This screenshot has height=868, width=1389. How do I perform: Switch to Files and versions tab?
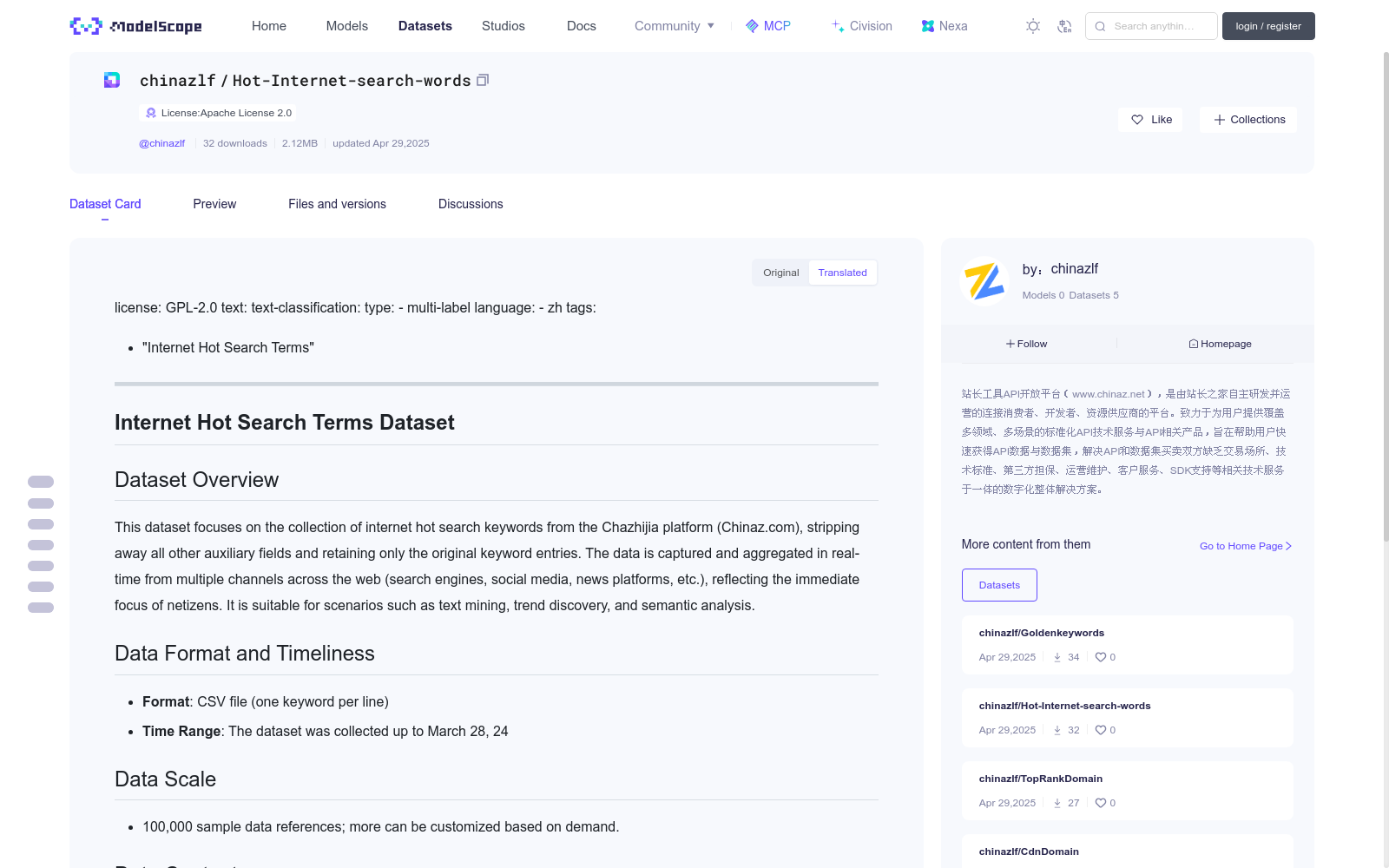(337, 204)
